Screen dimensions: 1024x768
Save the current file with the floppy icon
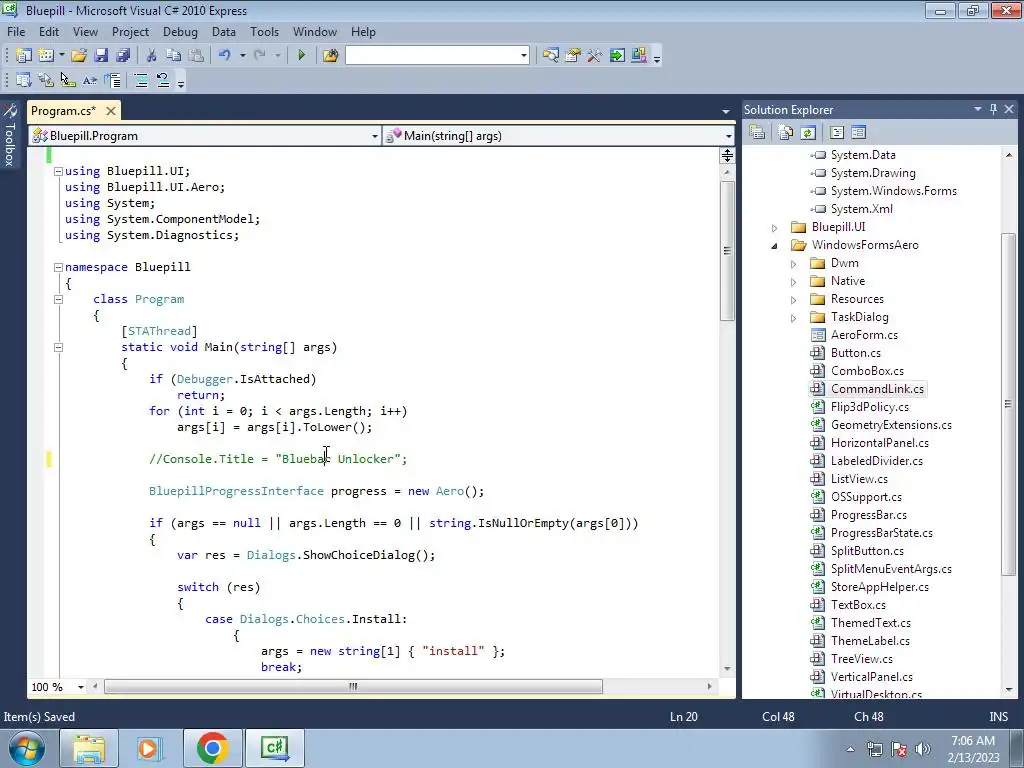(101, 56)
